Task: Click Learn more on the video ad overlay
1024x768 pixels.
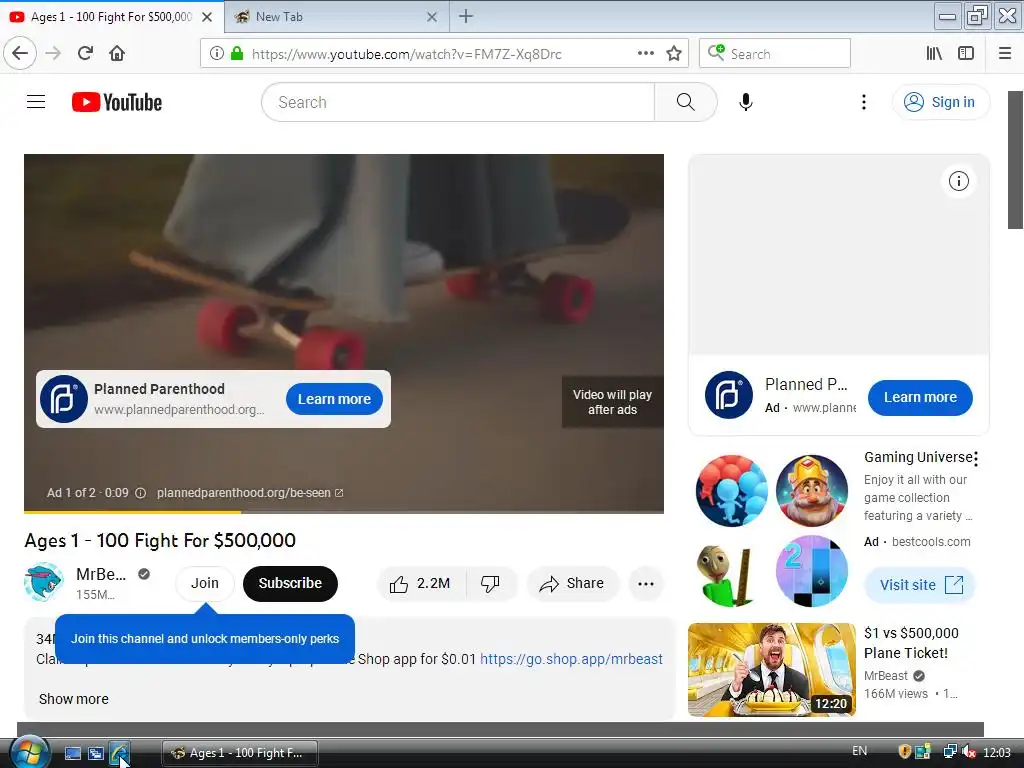Action: pyautogui.click(x=334, y=399)
